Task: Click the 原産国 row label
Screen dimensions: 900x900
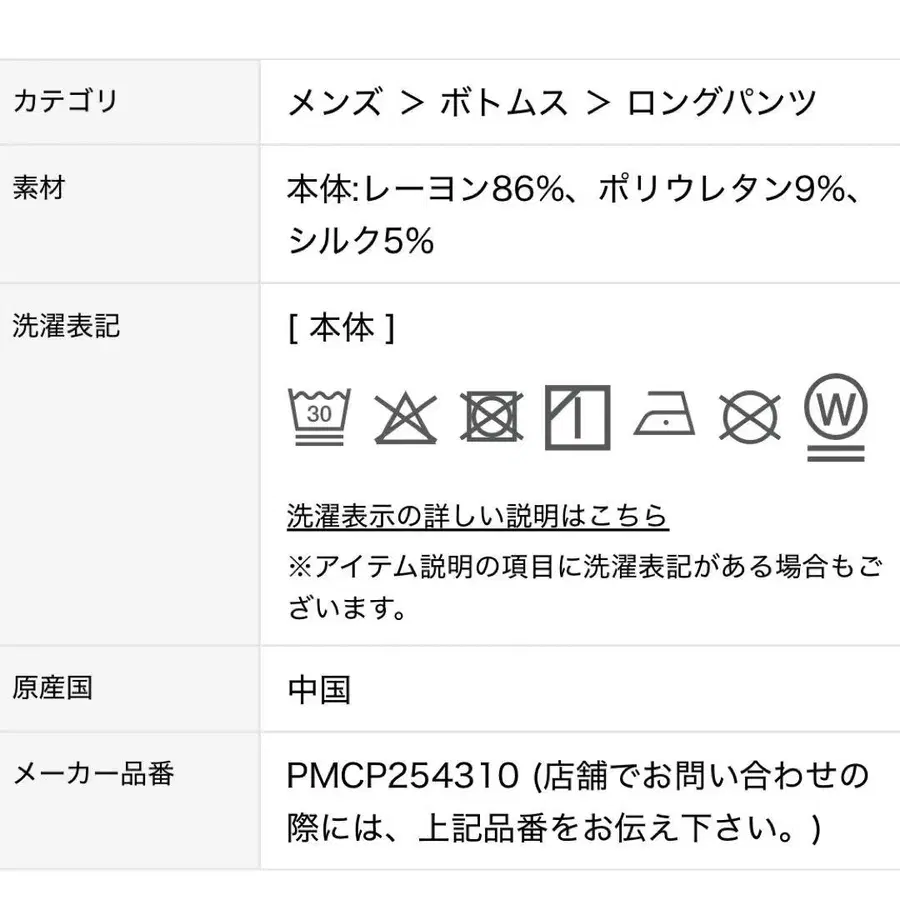Action: click(52, 688)
